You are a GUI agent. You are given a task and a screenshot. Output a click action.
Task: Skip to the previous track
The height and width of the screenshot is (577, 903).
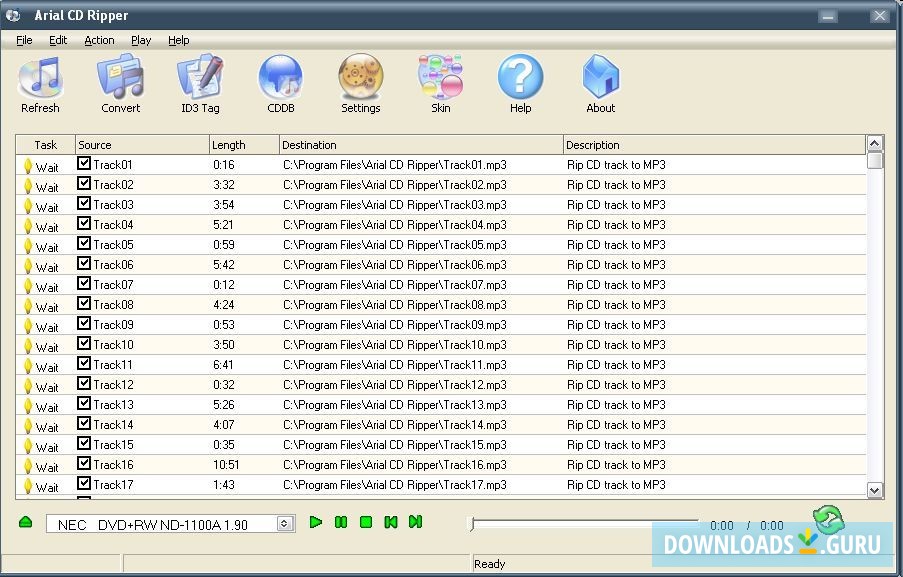(x=390, y=522)
